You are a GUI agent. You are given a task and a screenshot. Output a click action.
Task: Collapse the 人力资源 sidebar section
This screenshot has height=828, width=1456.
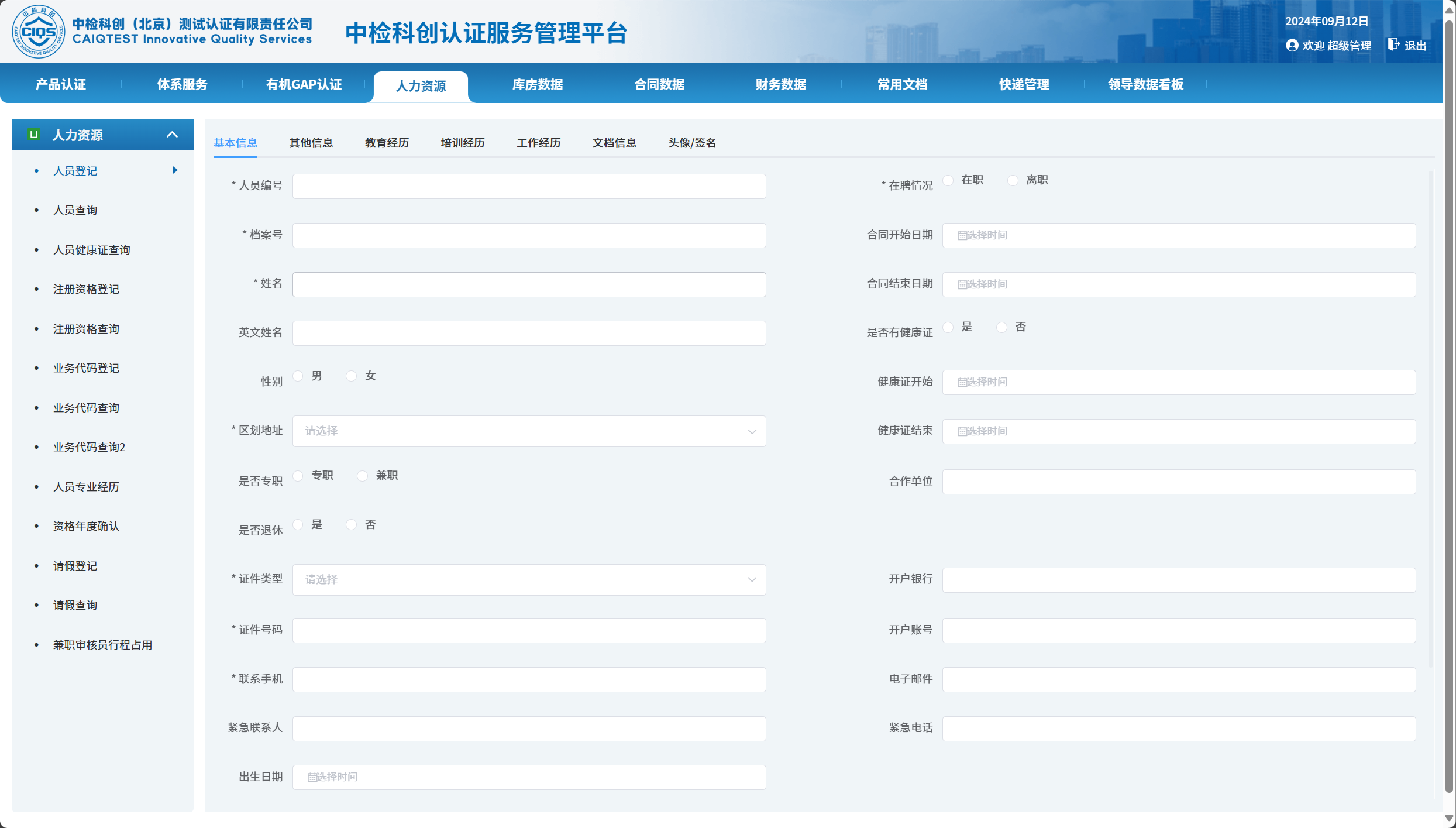(172, 135)
